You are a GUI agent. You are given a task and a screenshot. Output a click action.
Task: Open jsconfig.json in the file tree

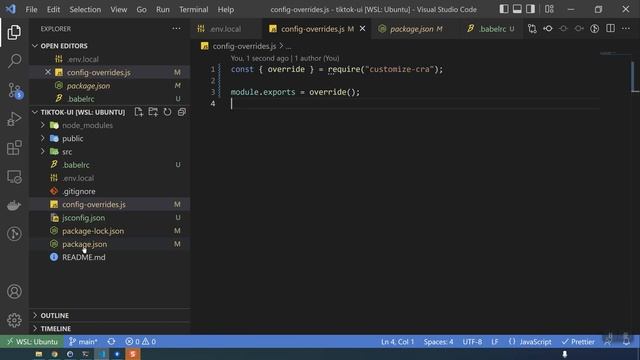point(109,218)
